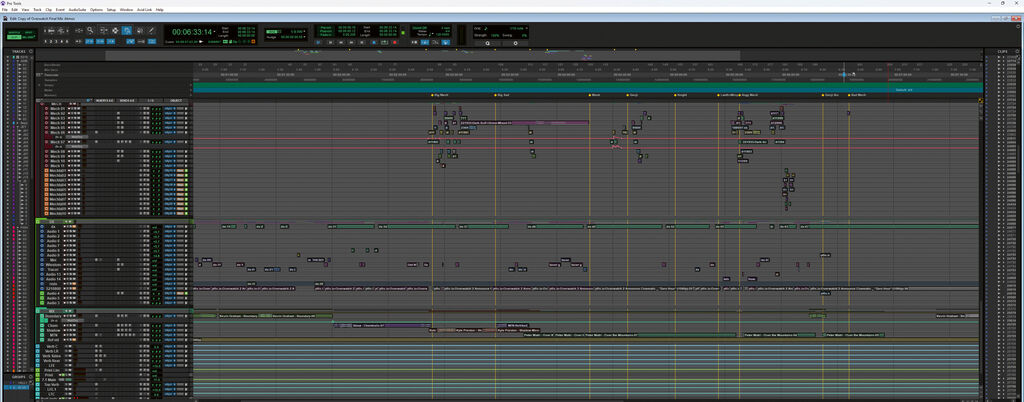
Task: Select the Scrubber speaker tool
Action: click(x=139, y=30)
